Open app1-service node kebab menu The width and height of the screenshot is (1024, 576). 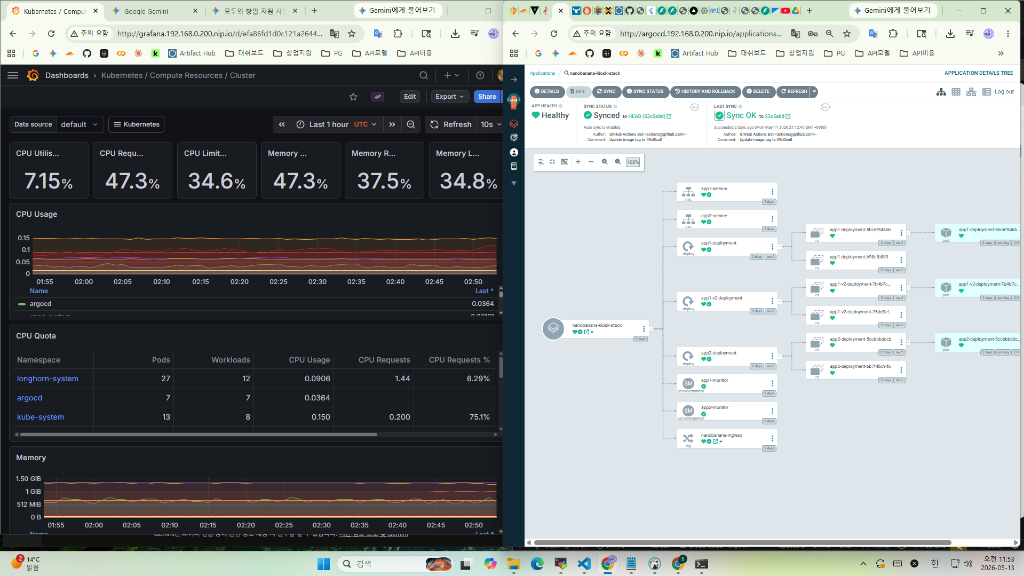[x=772, y=192]
